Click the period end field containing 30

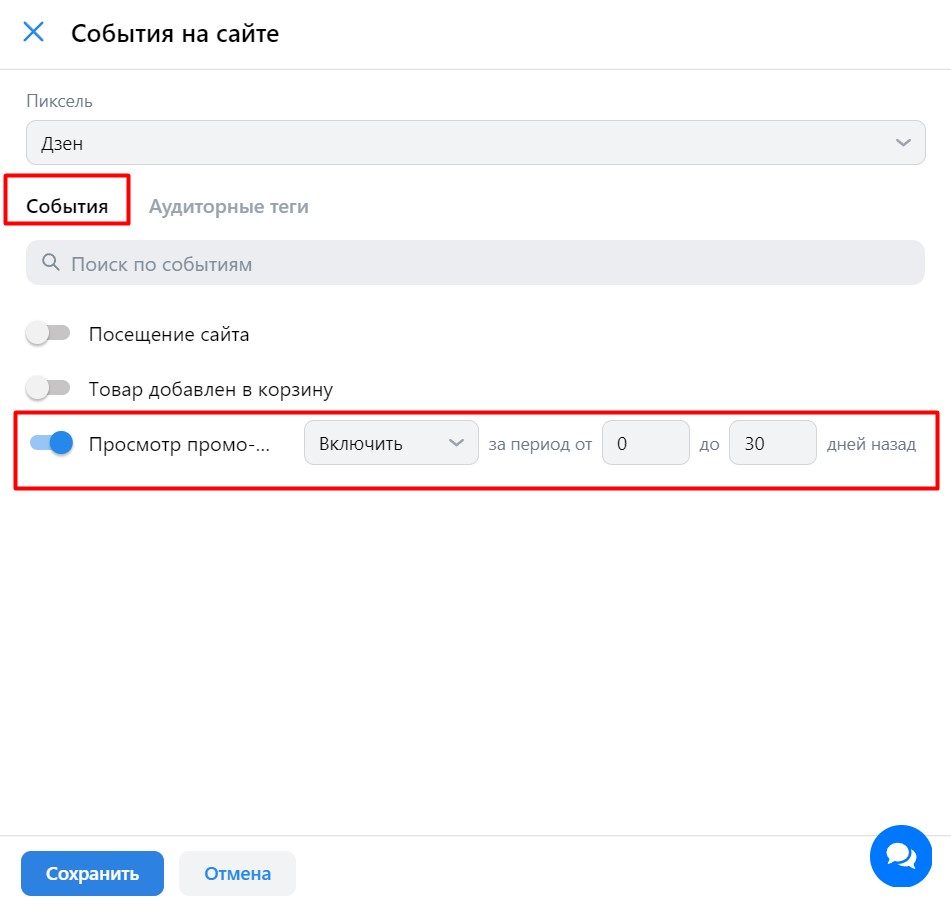[772, 443]
